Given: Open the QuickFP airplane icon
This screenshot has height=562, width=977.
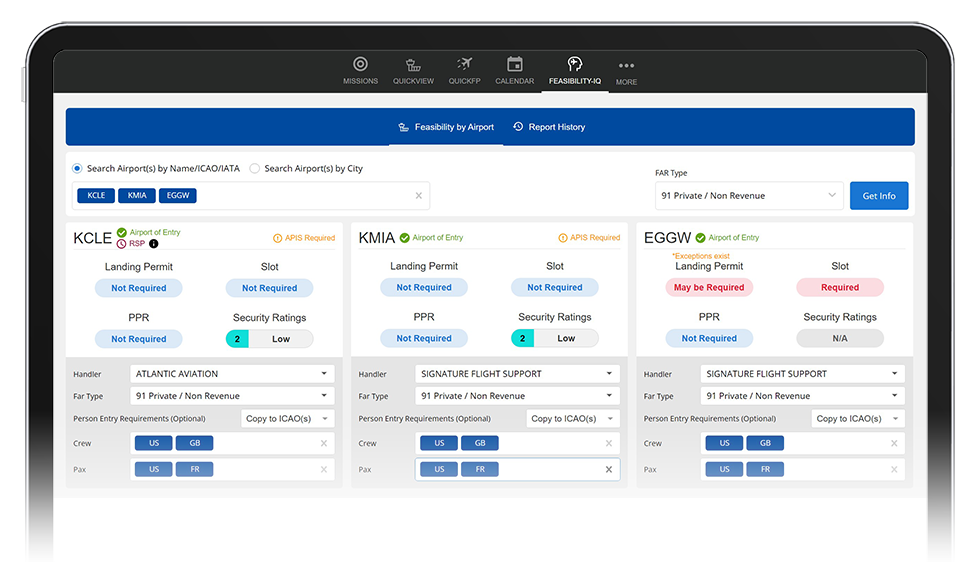Looking at the screenshot, I should (464, 66).
